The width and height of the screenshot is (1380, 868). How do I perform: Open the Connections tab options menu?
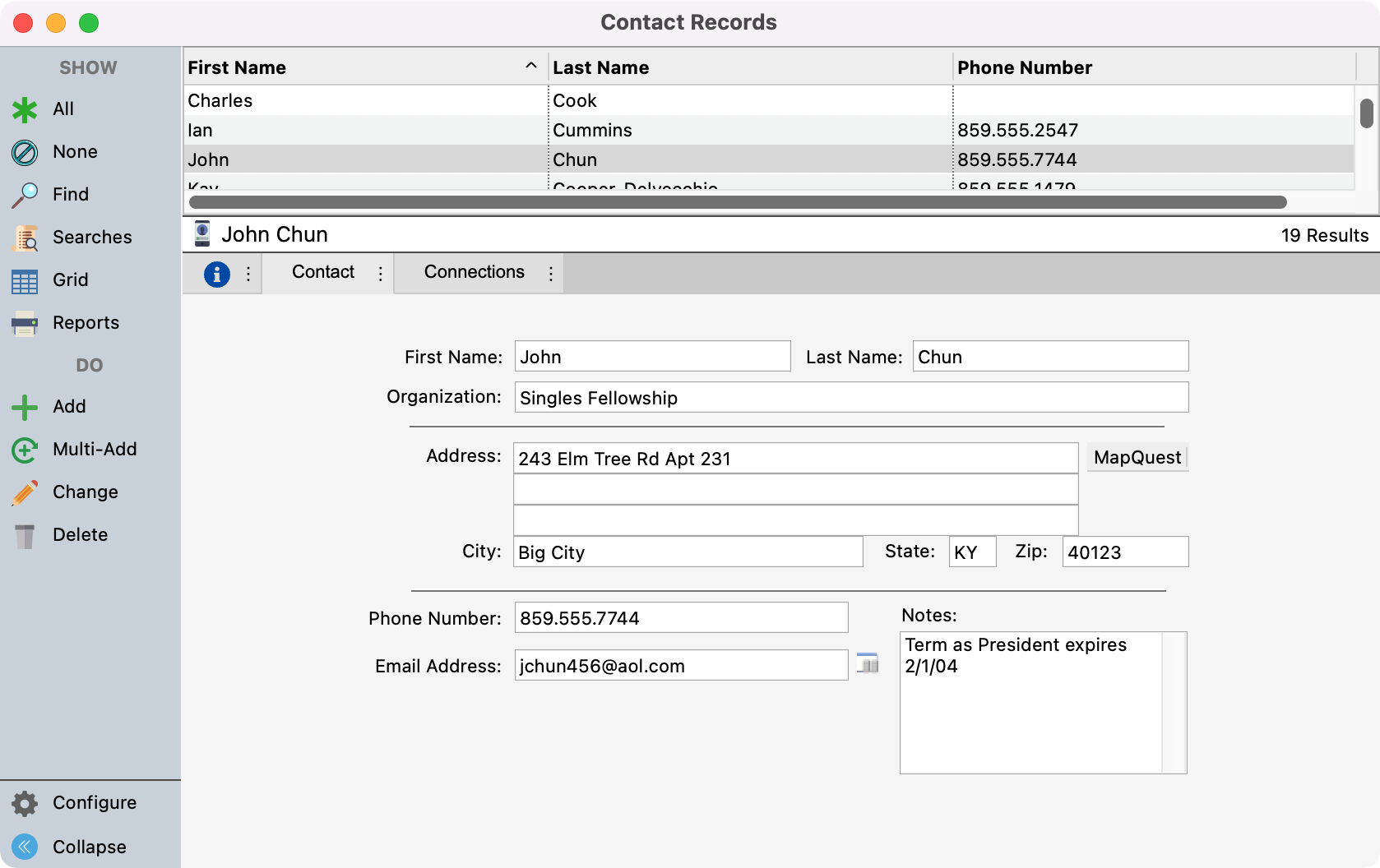point(550,274)
